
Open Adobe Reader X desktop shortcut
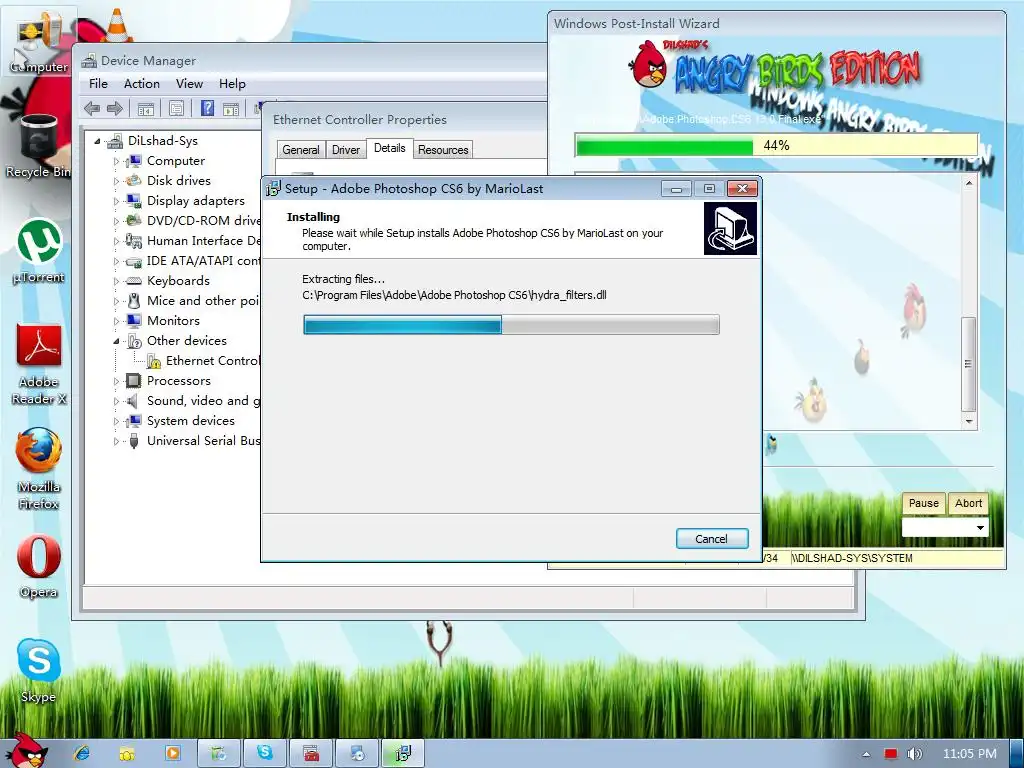tap(39, 364)
